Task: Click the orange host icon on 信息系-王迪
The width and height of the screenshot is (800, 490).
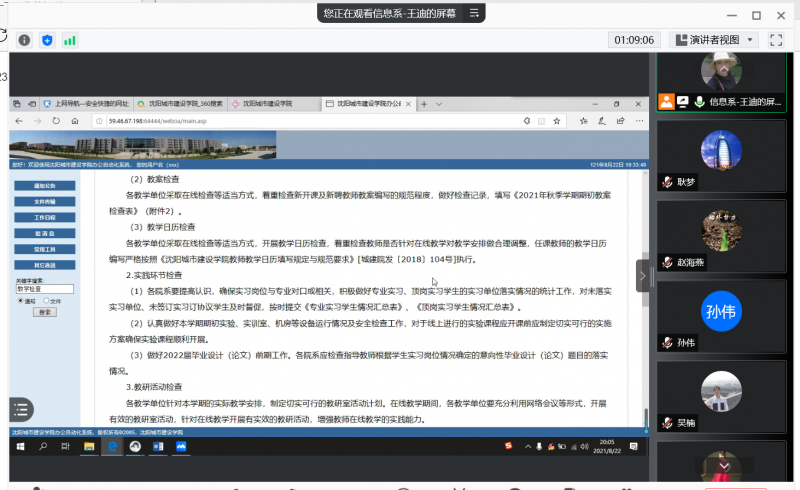Action: (x=666, y=102)
